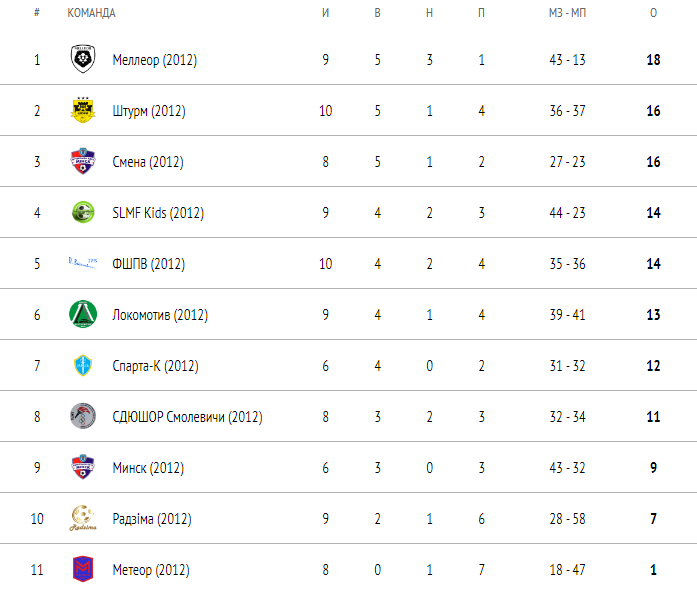Click the green Локомотив circular emblem
Viewport: 697px width, 594px height.
(83, 314)
